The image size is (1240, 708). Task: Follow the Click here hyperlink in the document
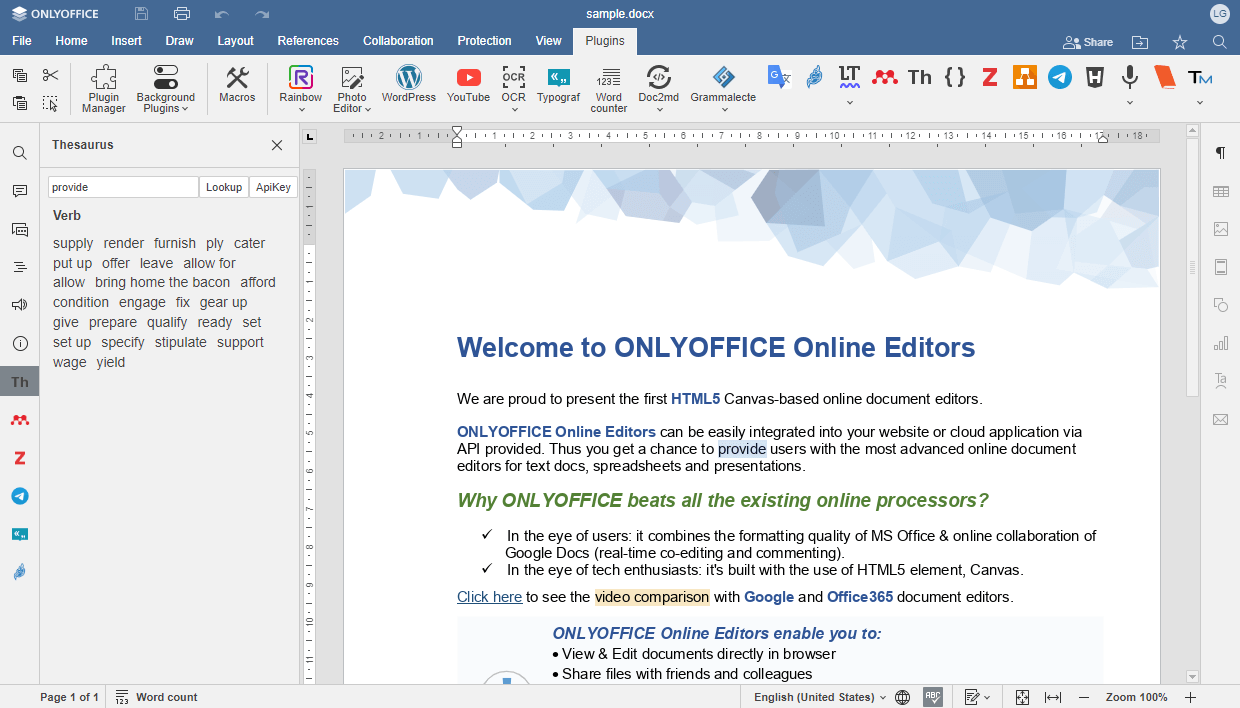point(489,597)
